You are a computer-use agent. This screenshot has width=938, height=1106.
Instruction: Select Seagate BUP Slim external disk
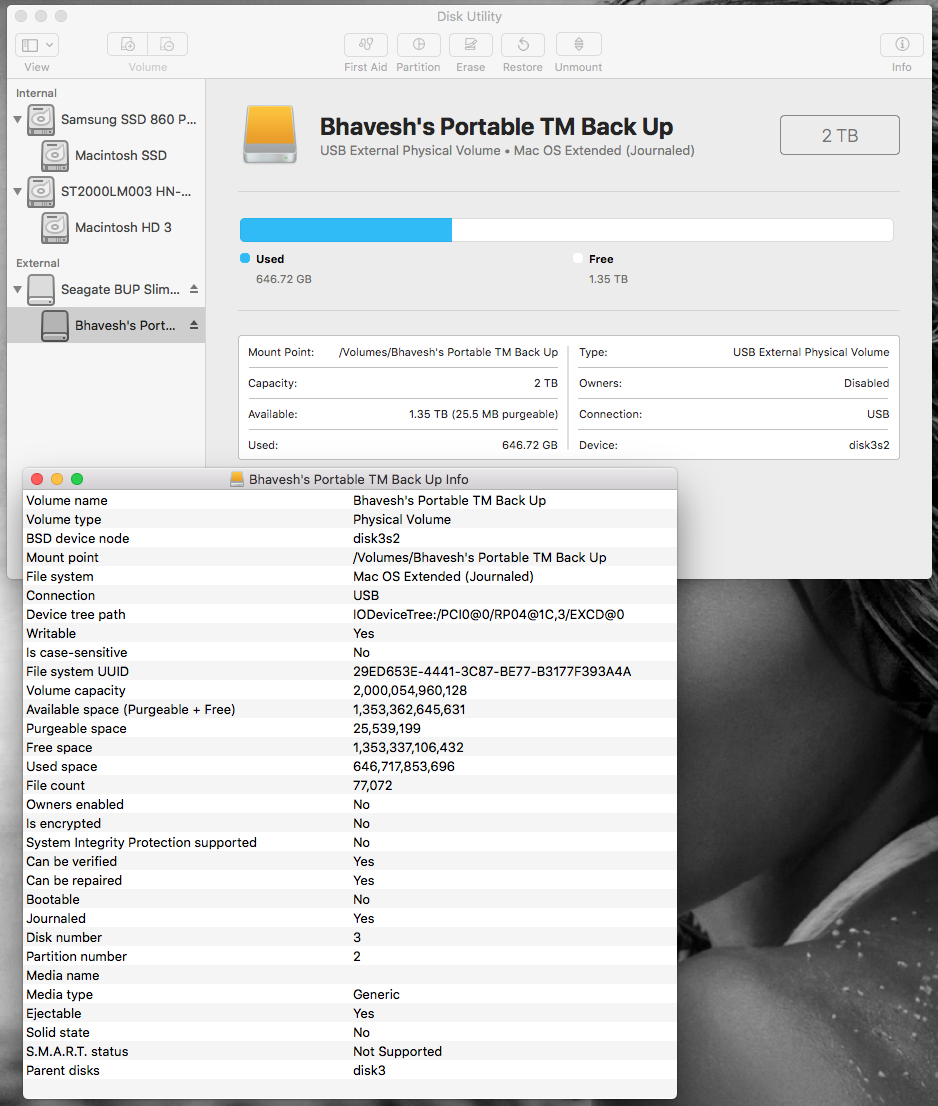[106, 289]
